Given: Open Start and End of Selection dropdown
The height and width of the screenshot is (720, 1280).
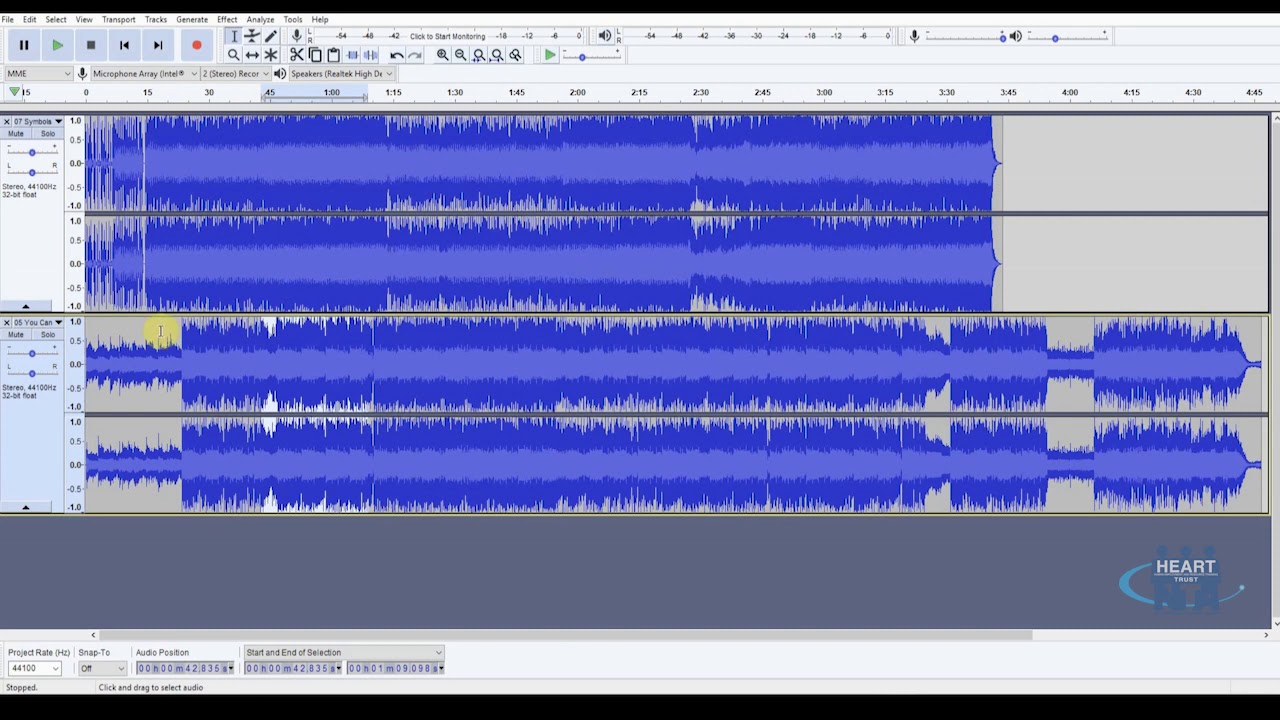Looking at the screenshot, I should point(343,652).
